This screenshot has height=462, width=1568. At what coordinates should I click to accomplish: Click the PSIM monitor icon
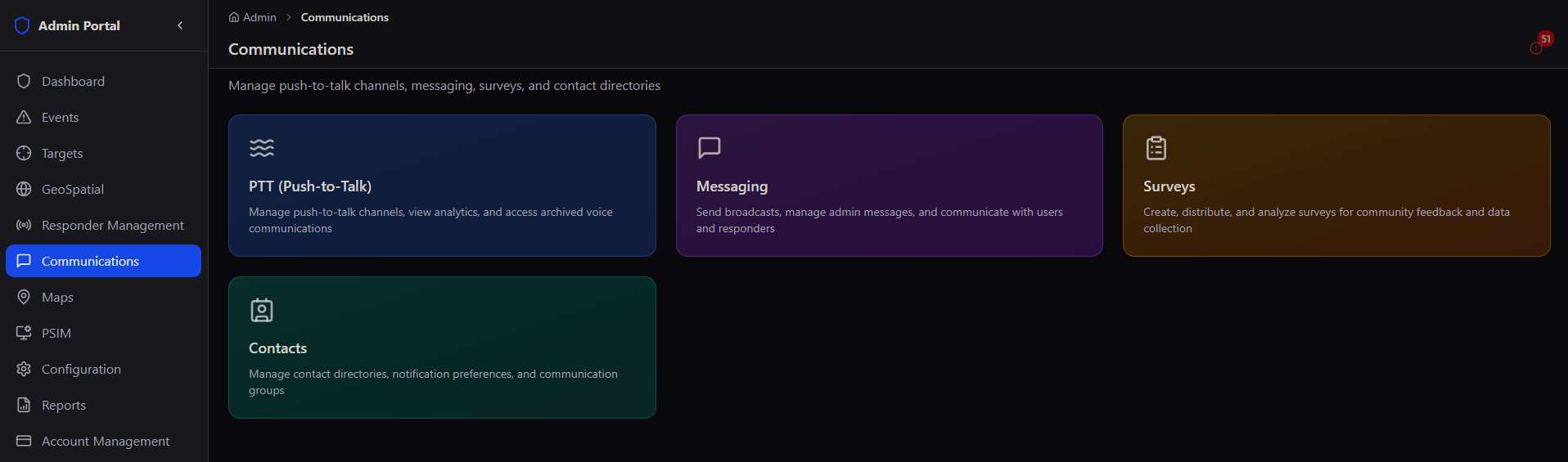pos(24,333)
